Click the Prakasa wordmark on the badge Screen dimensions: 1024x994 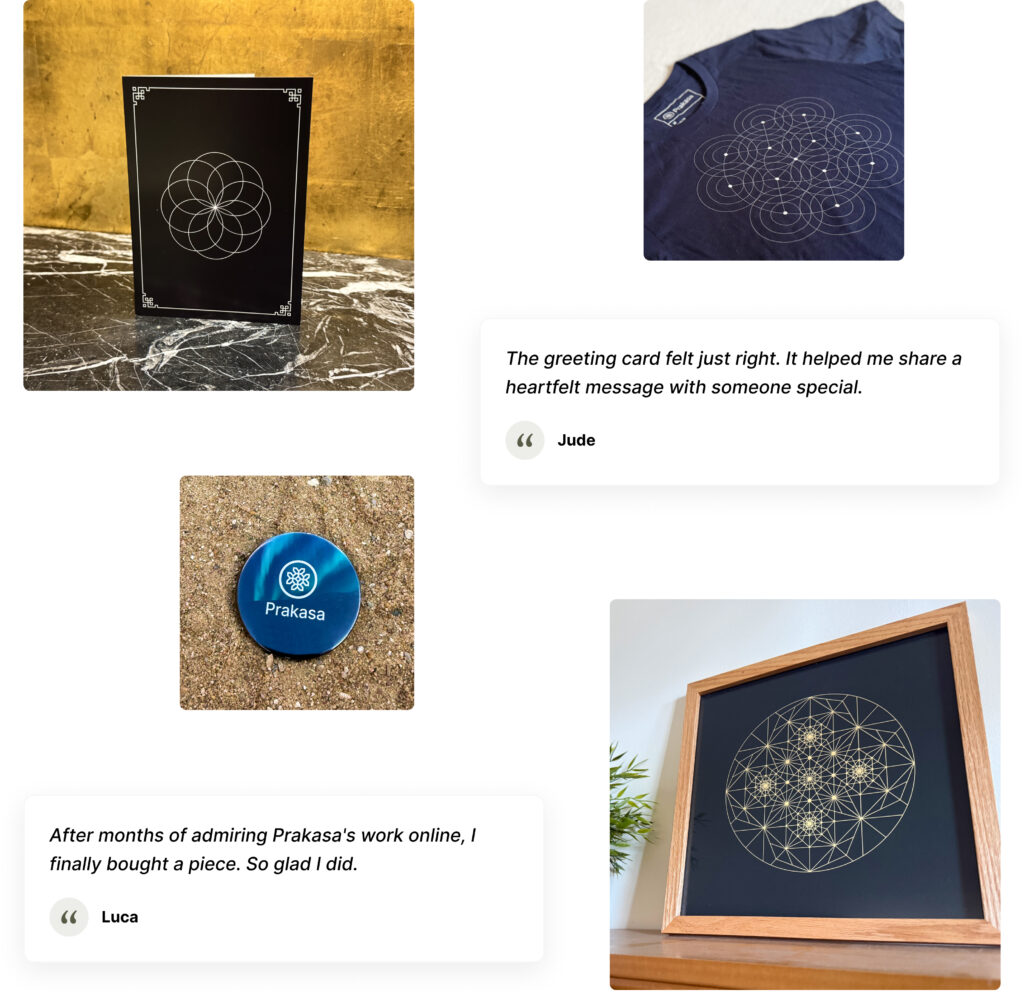click(x=295, y=611)
